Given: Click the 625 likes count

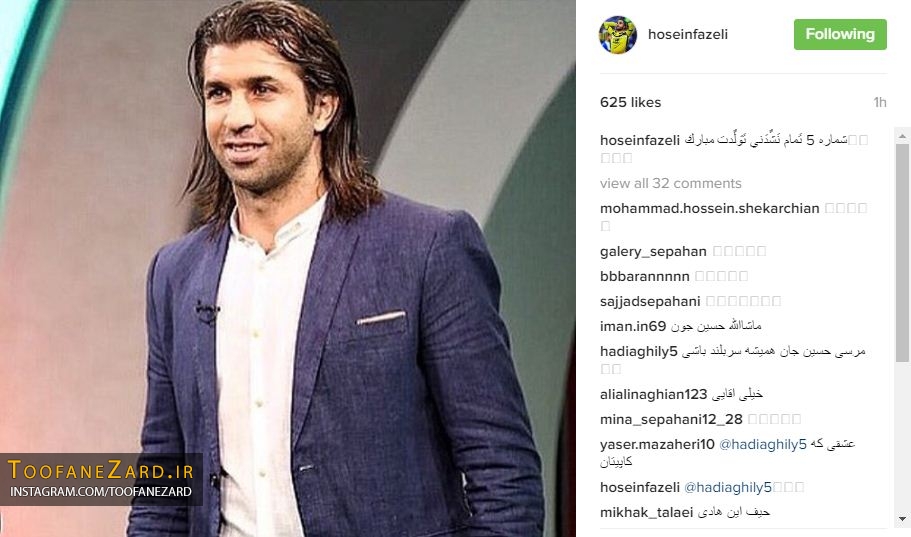Looking at the screenshot, I should click(x=630, y=102).
